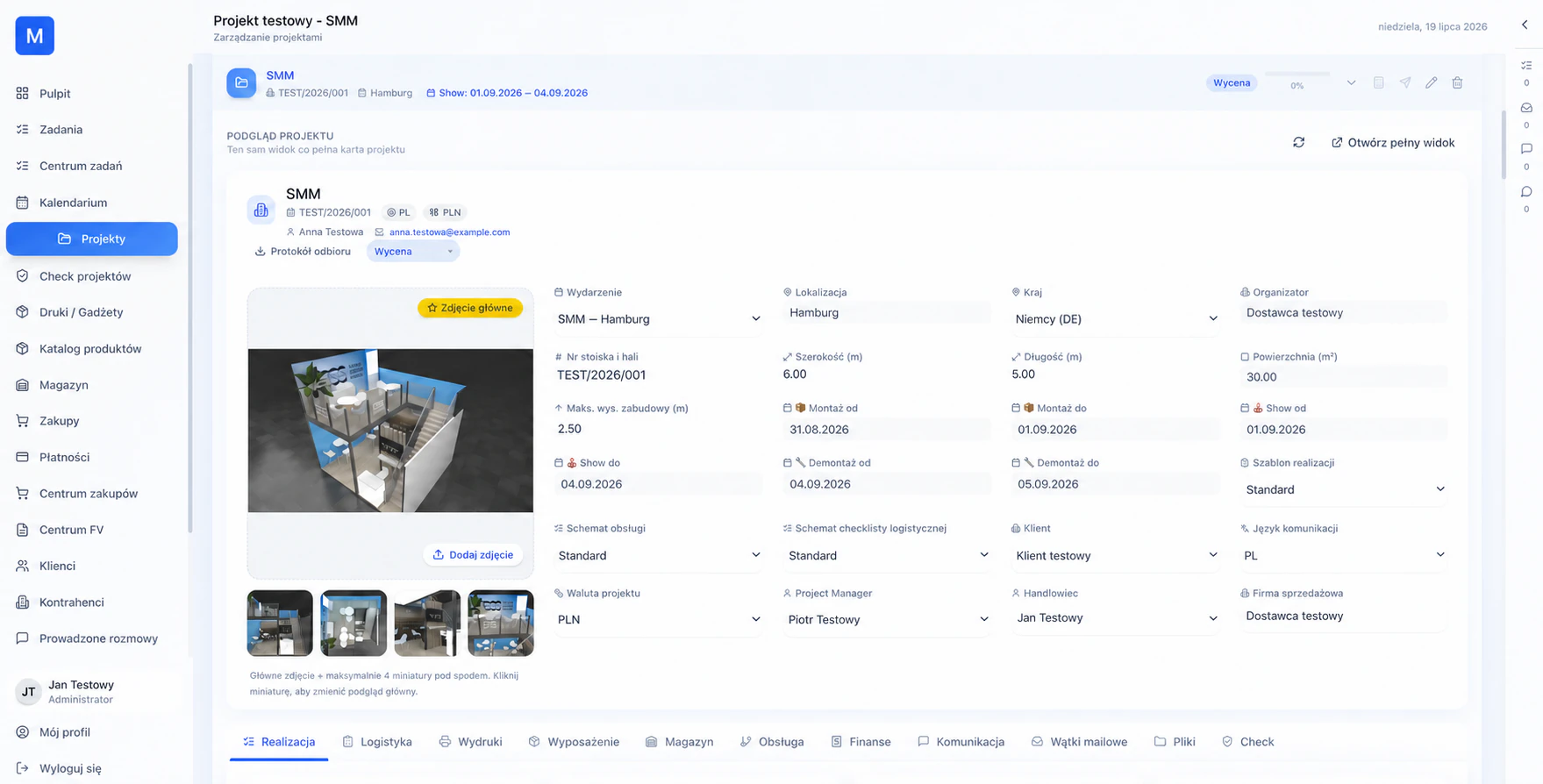Click the pencil edit icon in SMM header
This screenshot has width=1543, height=784.
coord(1431,82)
